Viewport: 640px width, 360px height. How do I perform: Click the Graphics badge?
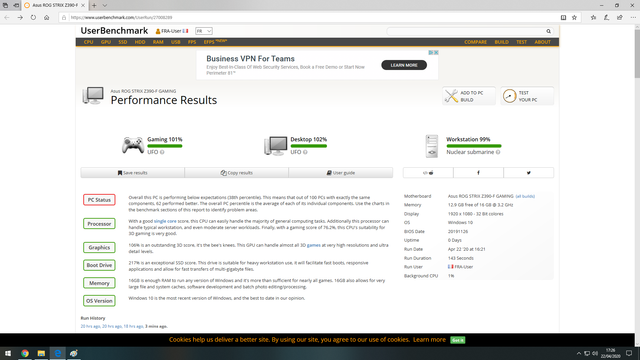click(x=99, y=247)
